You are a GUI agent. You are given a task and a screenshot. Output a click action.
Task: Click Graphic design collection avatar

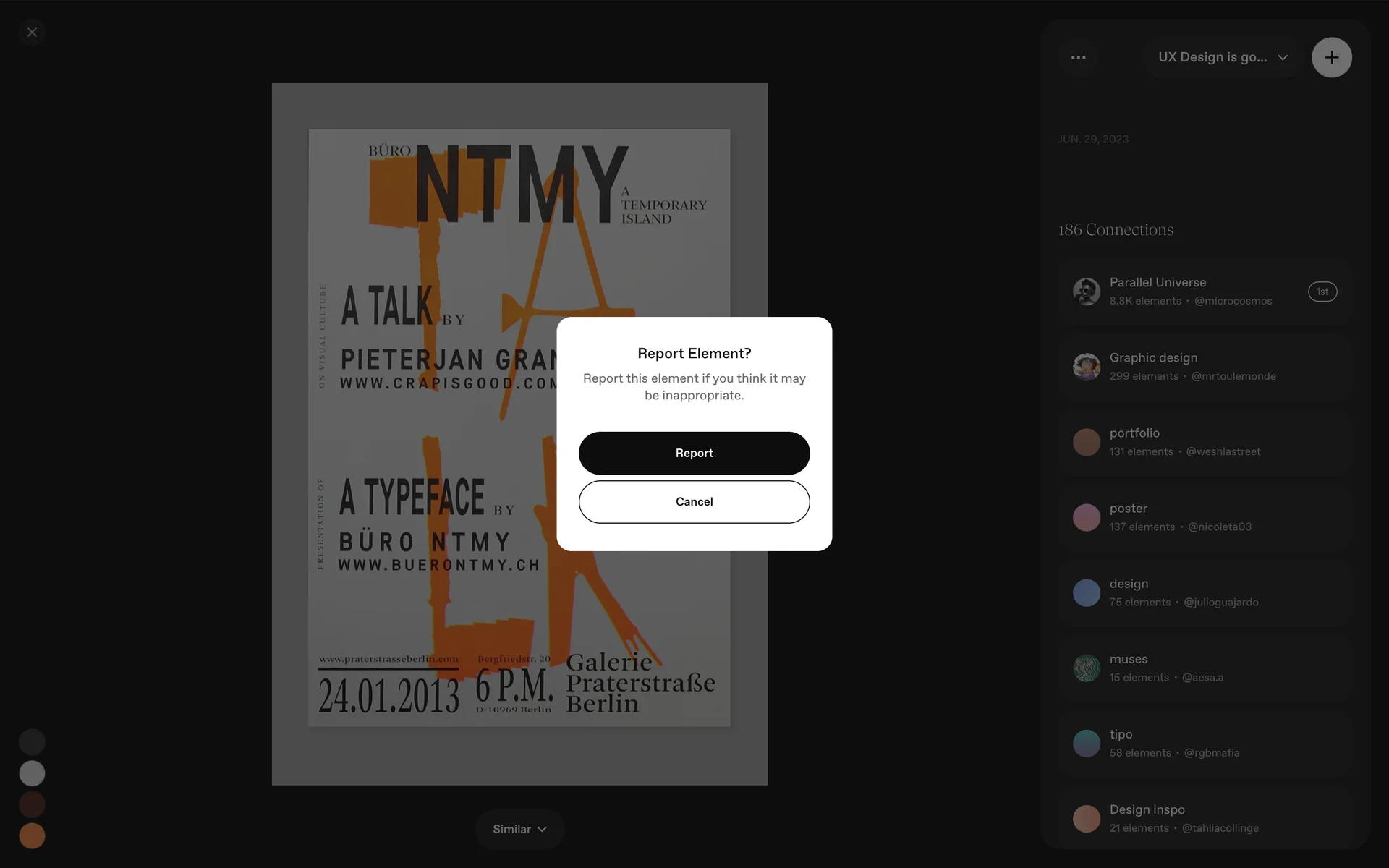point(1086,367)
